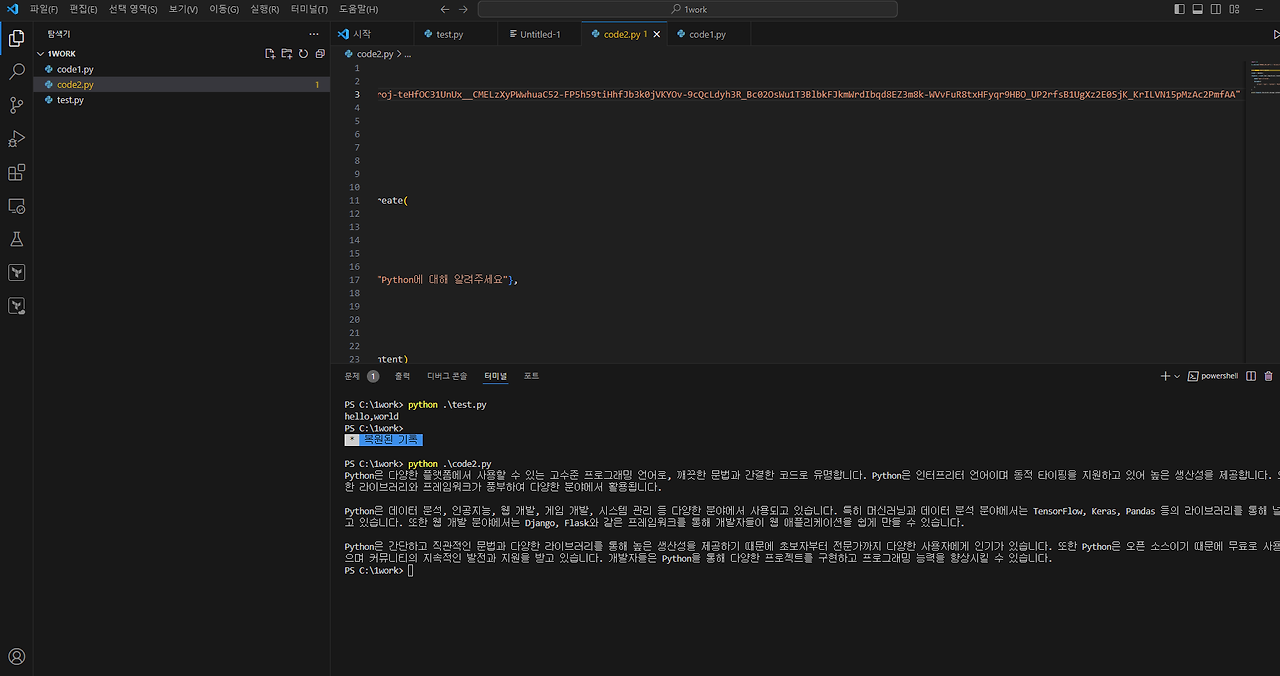Open the Explorer view in the activity bar
1280x676 pixels.
point(16,39)
